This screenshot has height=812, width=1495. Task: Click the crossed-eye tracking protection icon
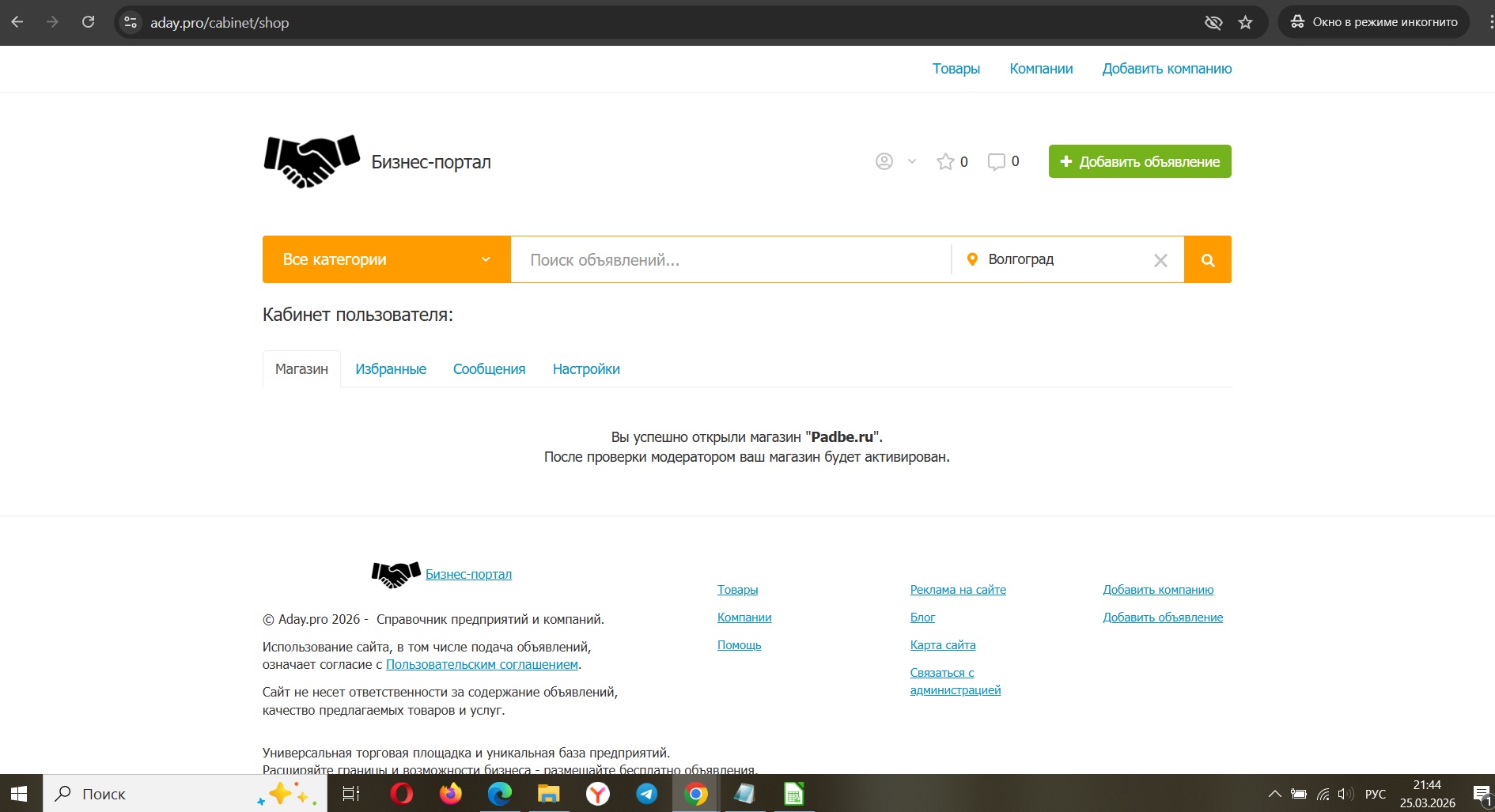(1213, 22)
